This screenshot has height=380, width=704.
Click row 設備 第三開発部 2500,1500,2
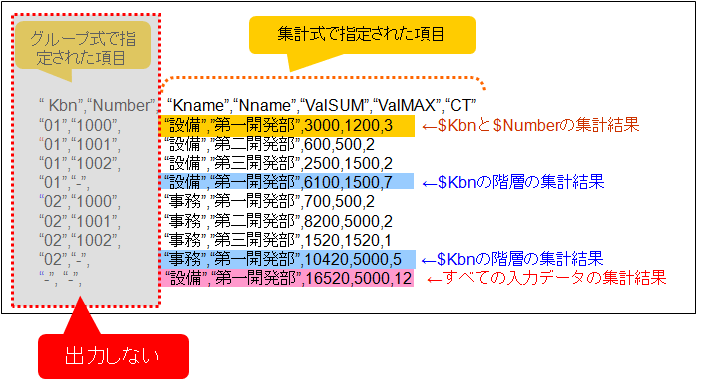[278, 163]
